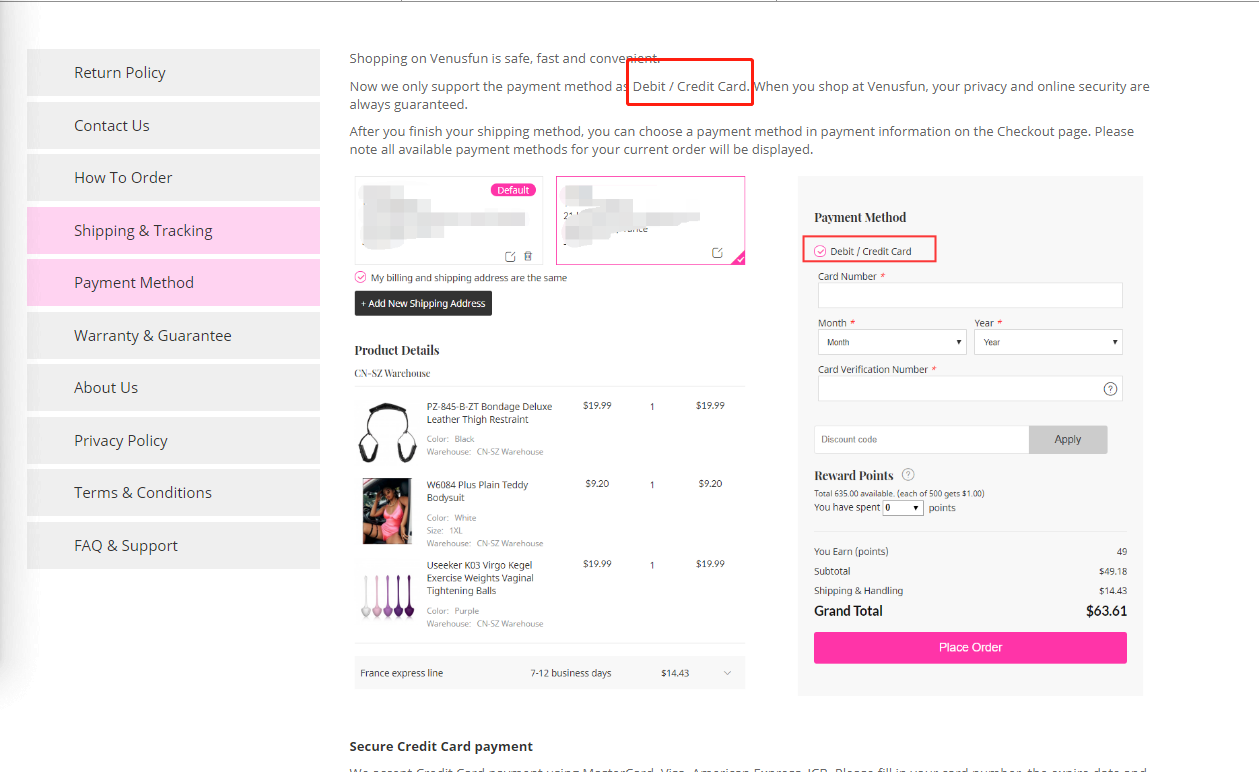
Task: Open About Us in the sidebar
Action: coord(173,388)
